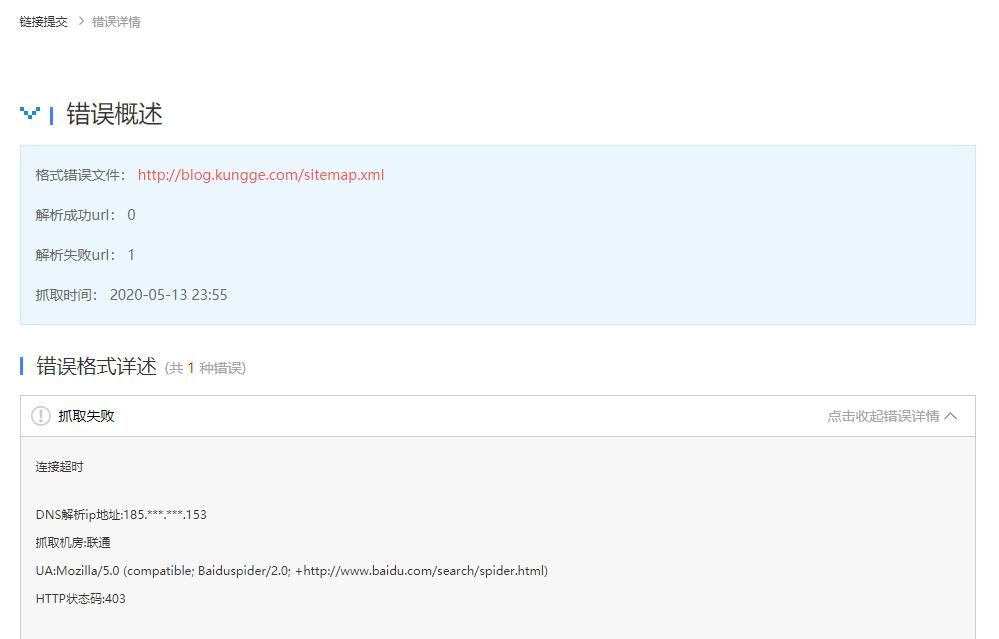Click the 解析成功url count value

coord(131,214)
